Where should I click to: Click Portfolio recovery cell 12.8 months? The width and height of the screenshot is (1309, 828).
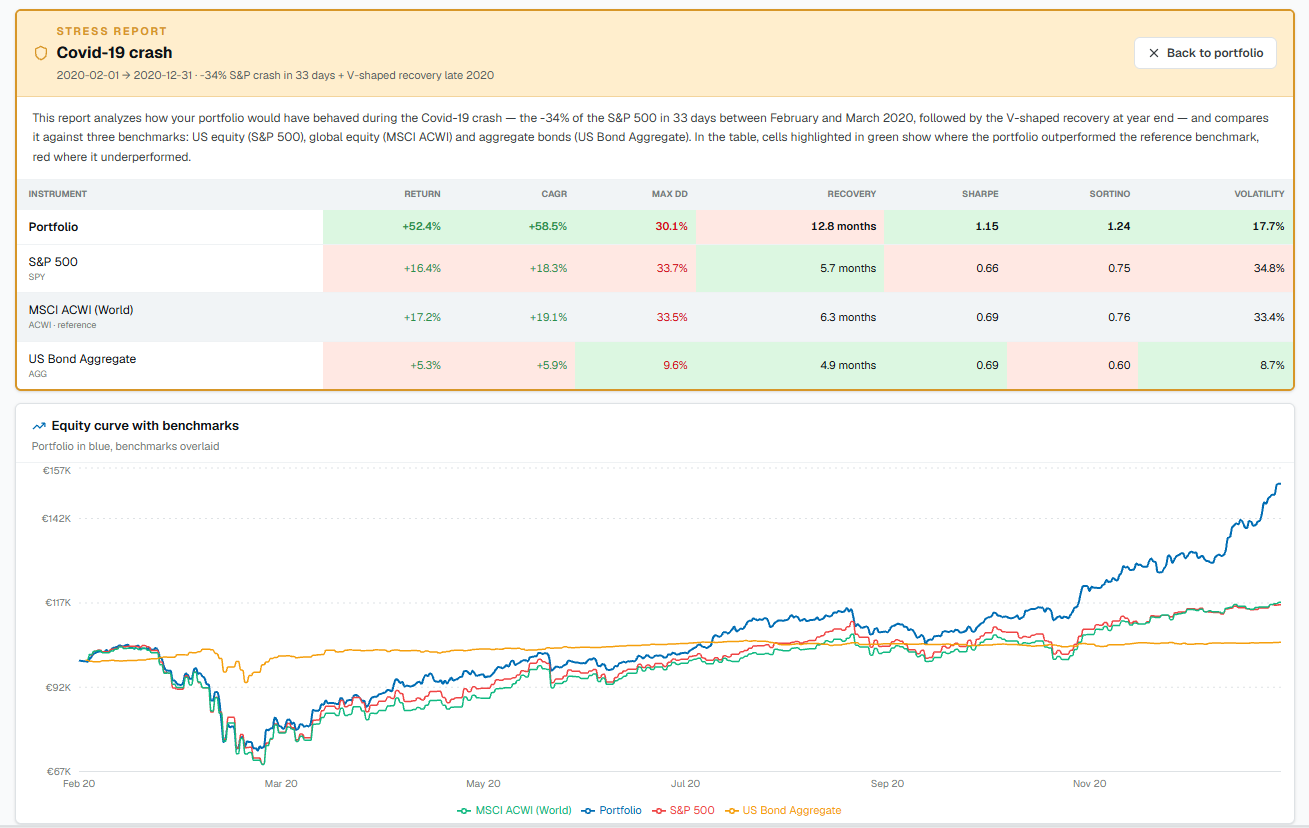pos(843,227)
